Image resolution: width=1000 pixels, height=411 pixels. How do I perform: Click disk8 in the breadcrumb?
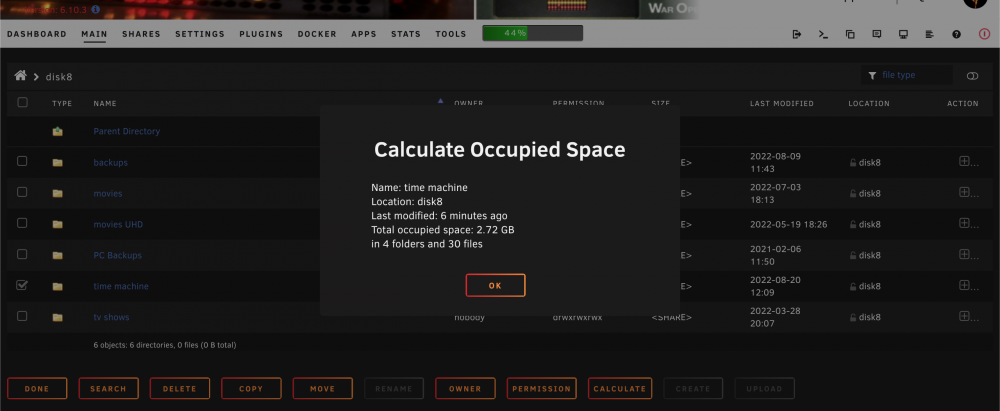[59, 77]
